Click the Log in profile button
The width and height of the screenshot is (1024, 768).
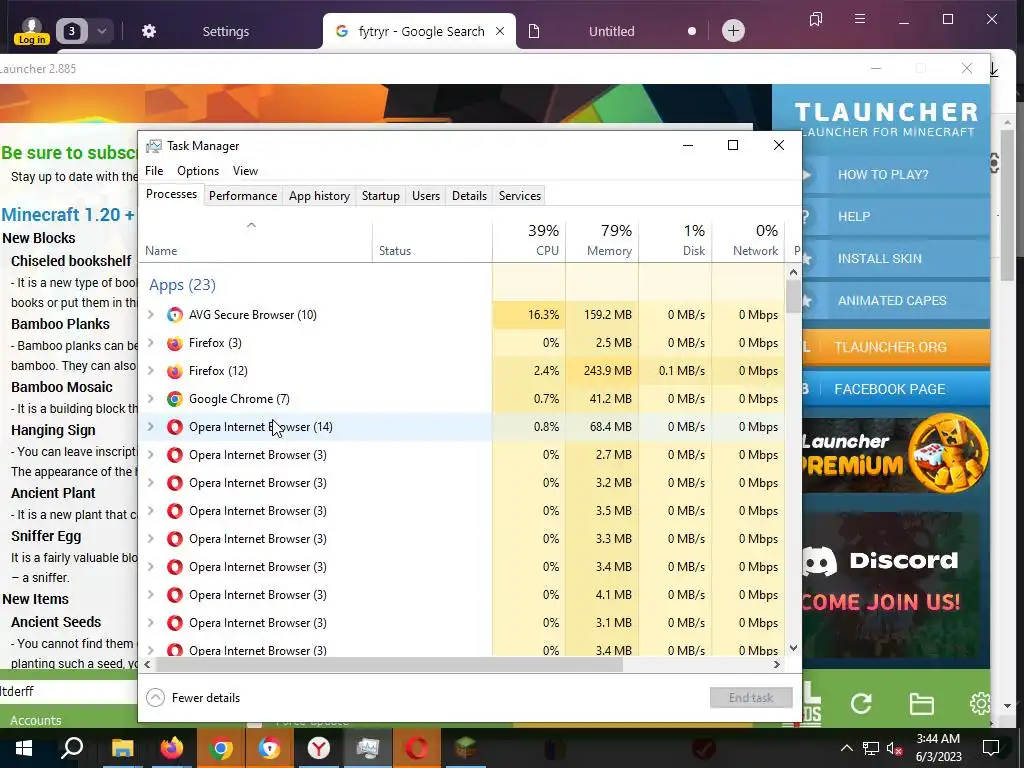click(x=31, y=31)
